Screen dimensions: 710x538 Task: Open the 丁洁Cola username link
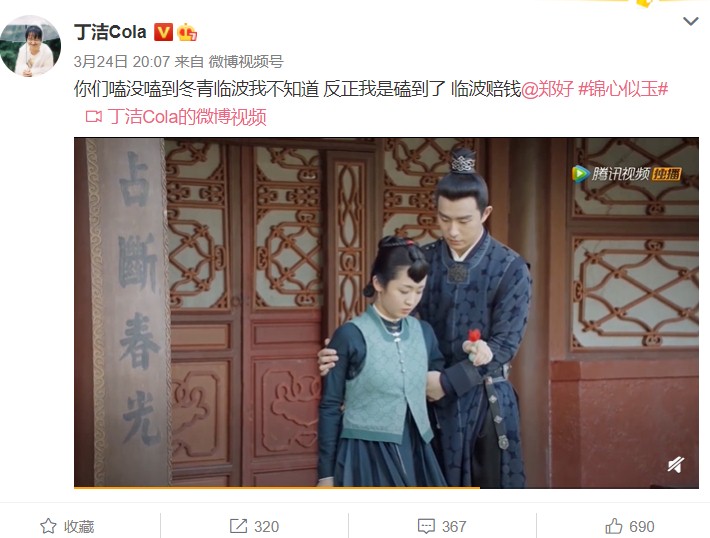pyautogui.click(x=110, y=33)
